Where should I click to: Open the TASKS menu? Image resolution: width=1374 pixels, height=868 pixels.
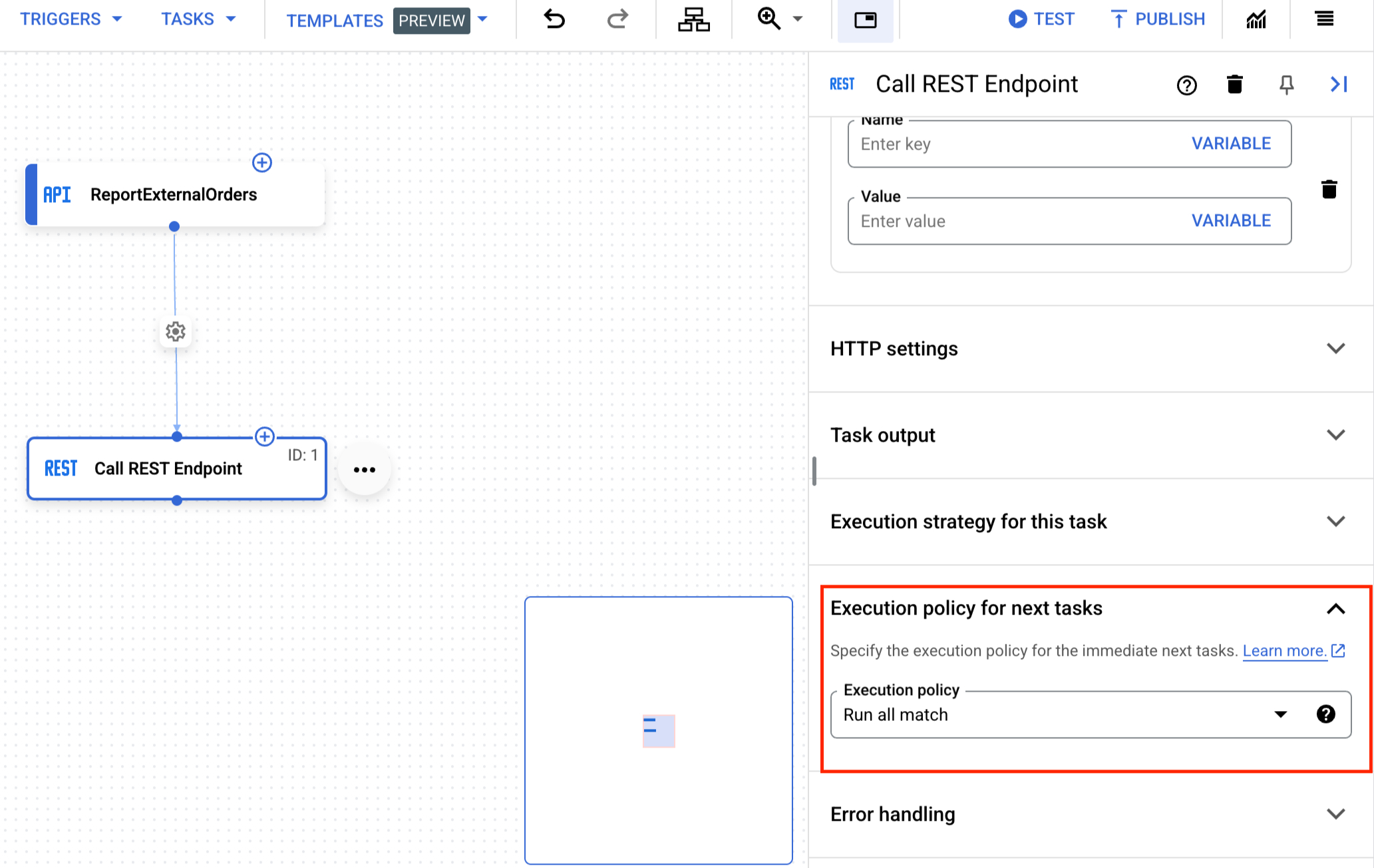[197, 18]
